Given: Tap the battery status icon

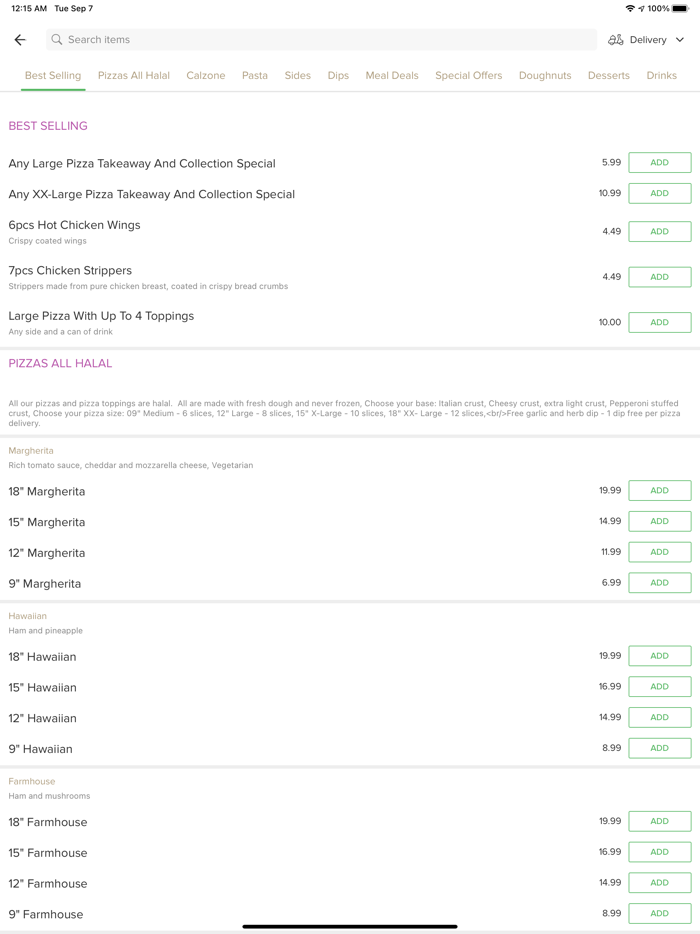Looking at the screenshot, I should 680,8.
